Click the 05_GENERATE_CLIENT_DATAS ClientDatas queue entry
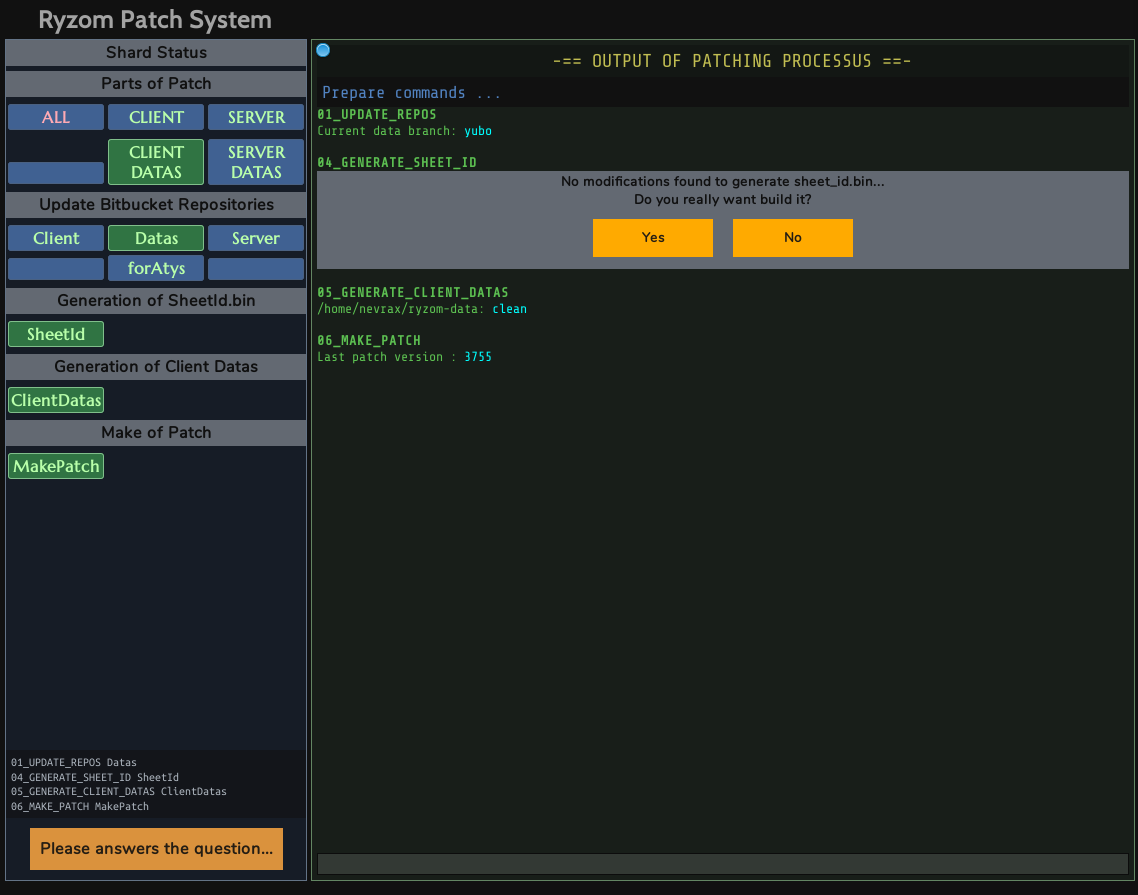 (x=118, y=792)
